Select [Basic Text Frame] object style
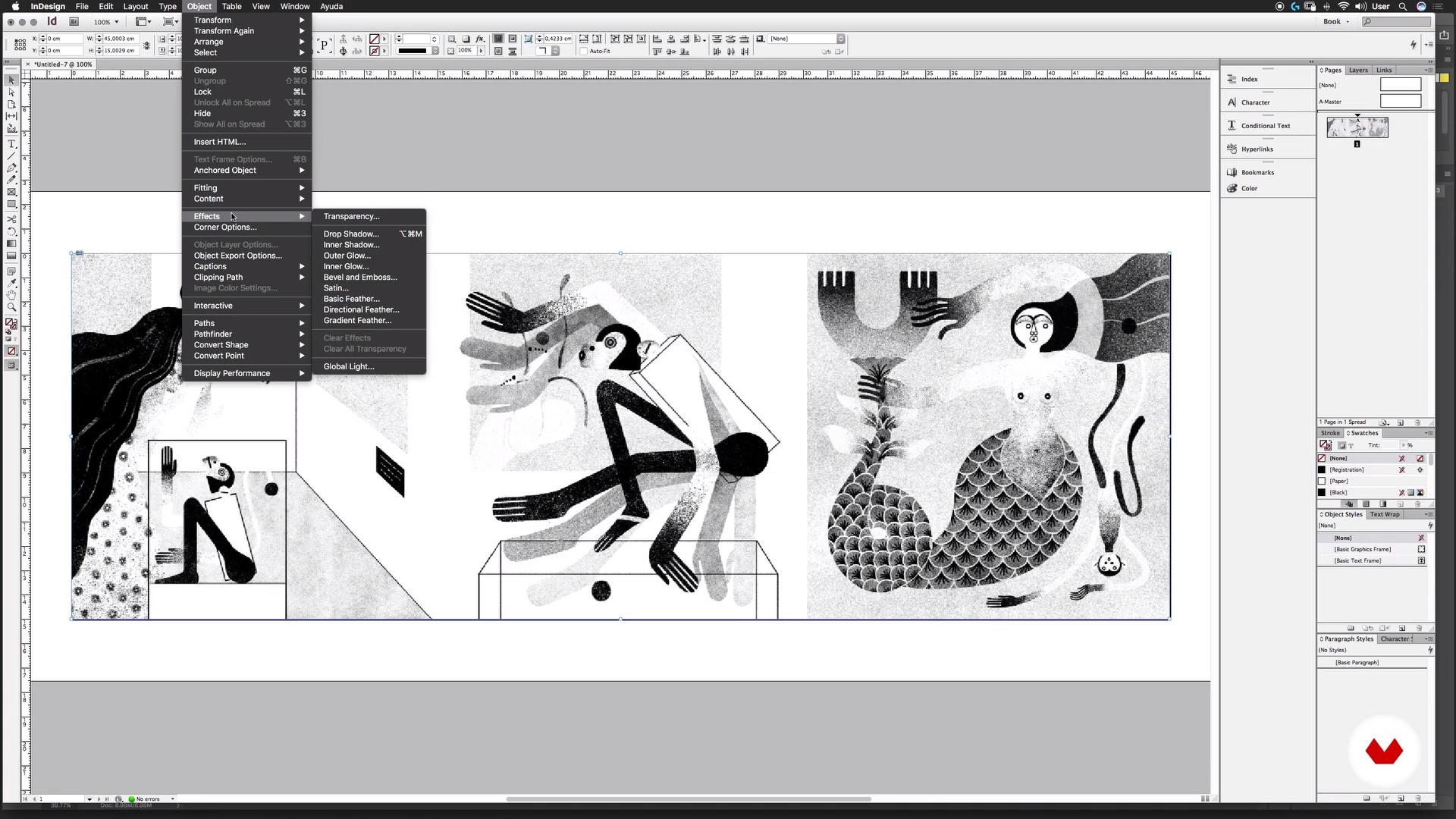This screenshot has width=1456, height=819. pos(1373,560)
